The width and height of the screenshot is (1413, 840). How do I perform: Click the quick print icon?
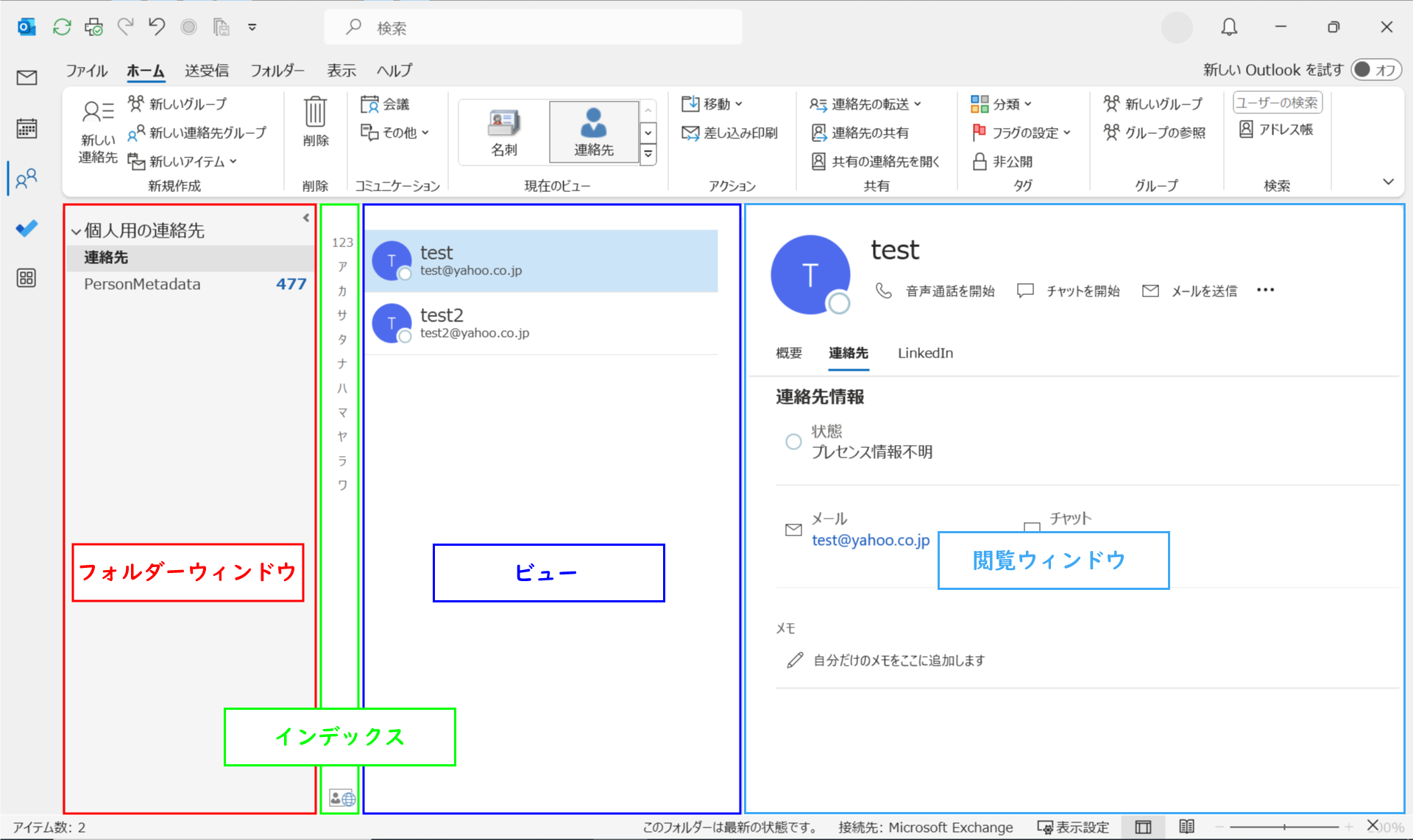(x=93, y=27)
